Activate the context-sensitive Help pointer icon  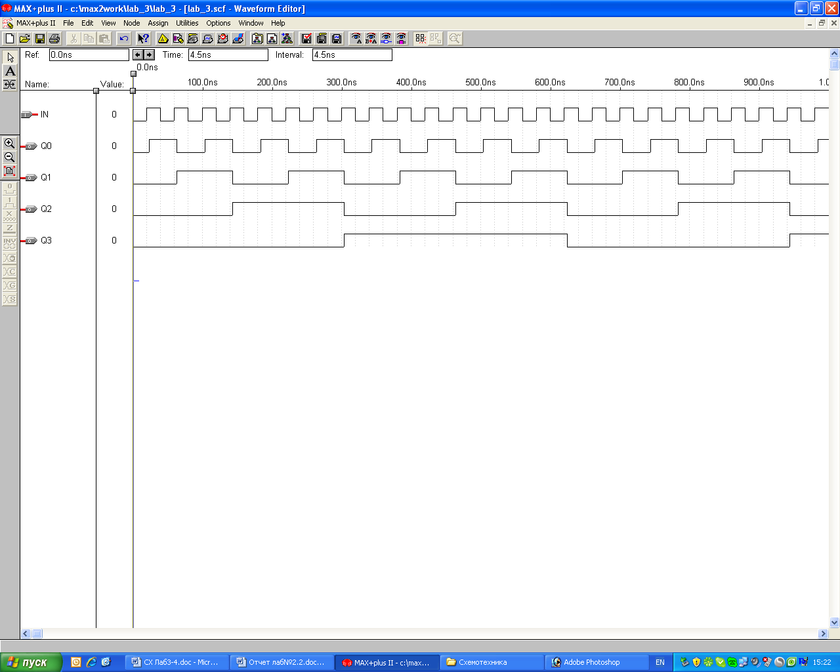142,39
